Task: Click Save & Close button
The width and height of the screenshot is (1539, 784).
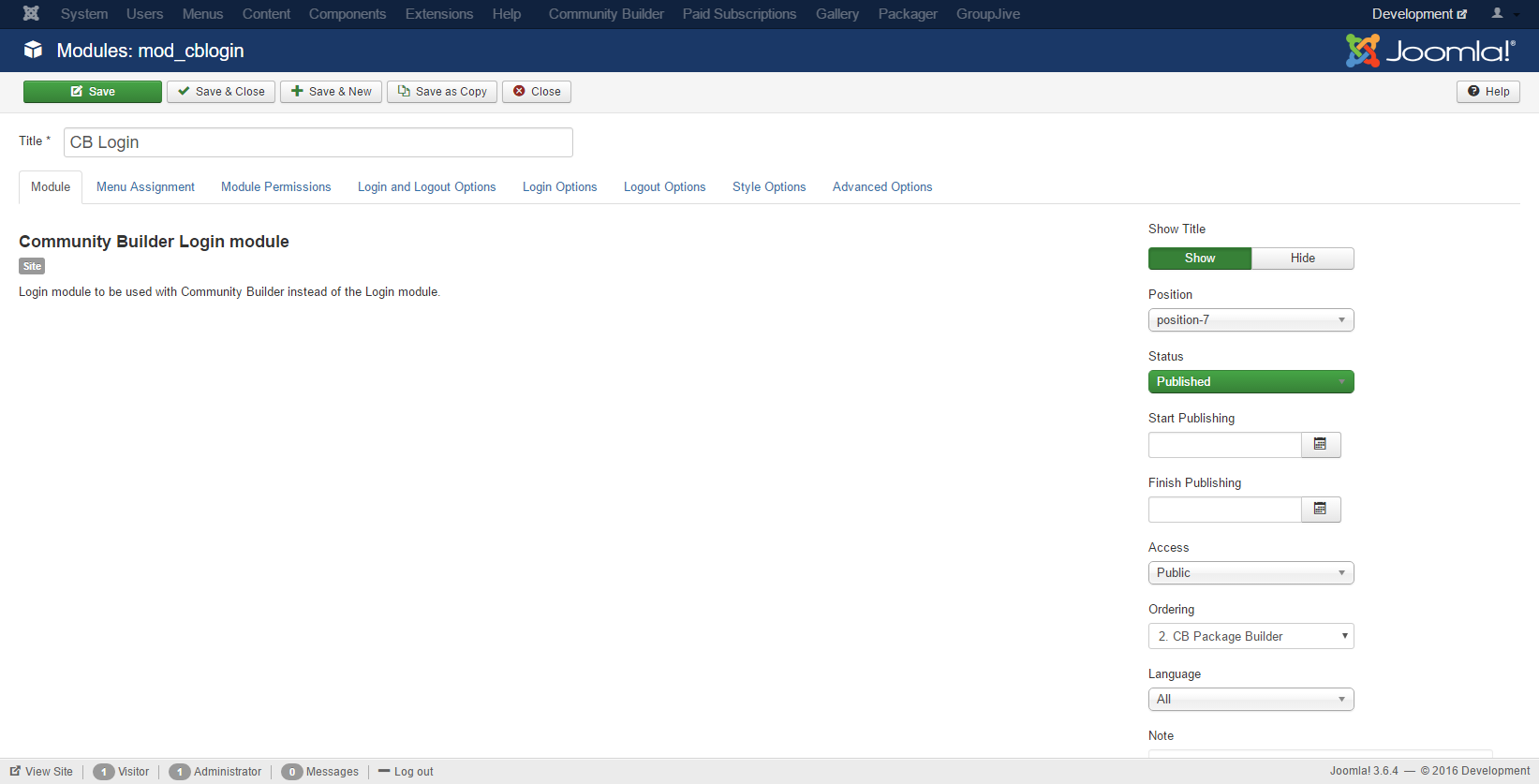Action: click(x=221, y=92)
